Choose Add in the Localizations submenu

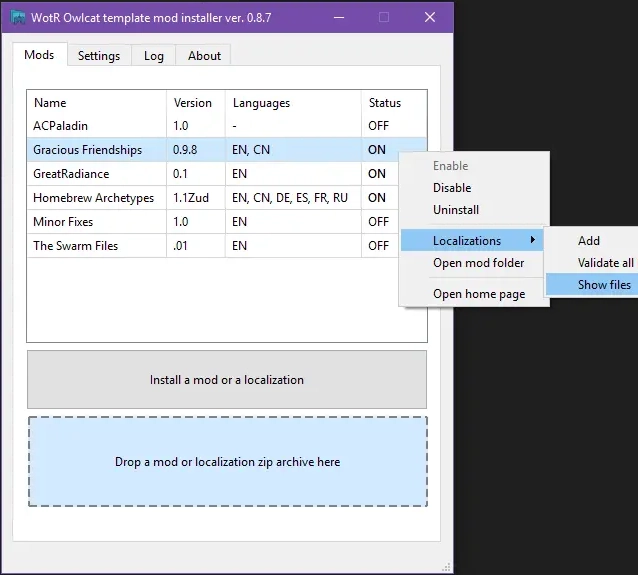[589, 240]
